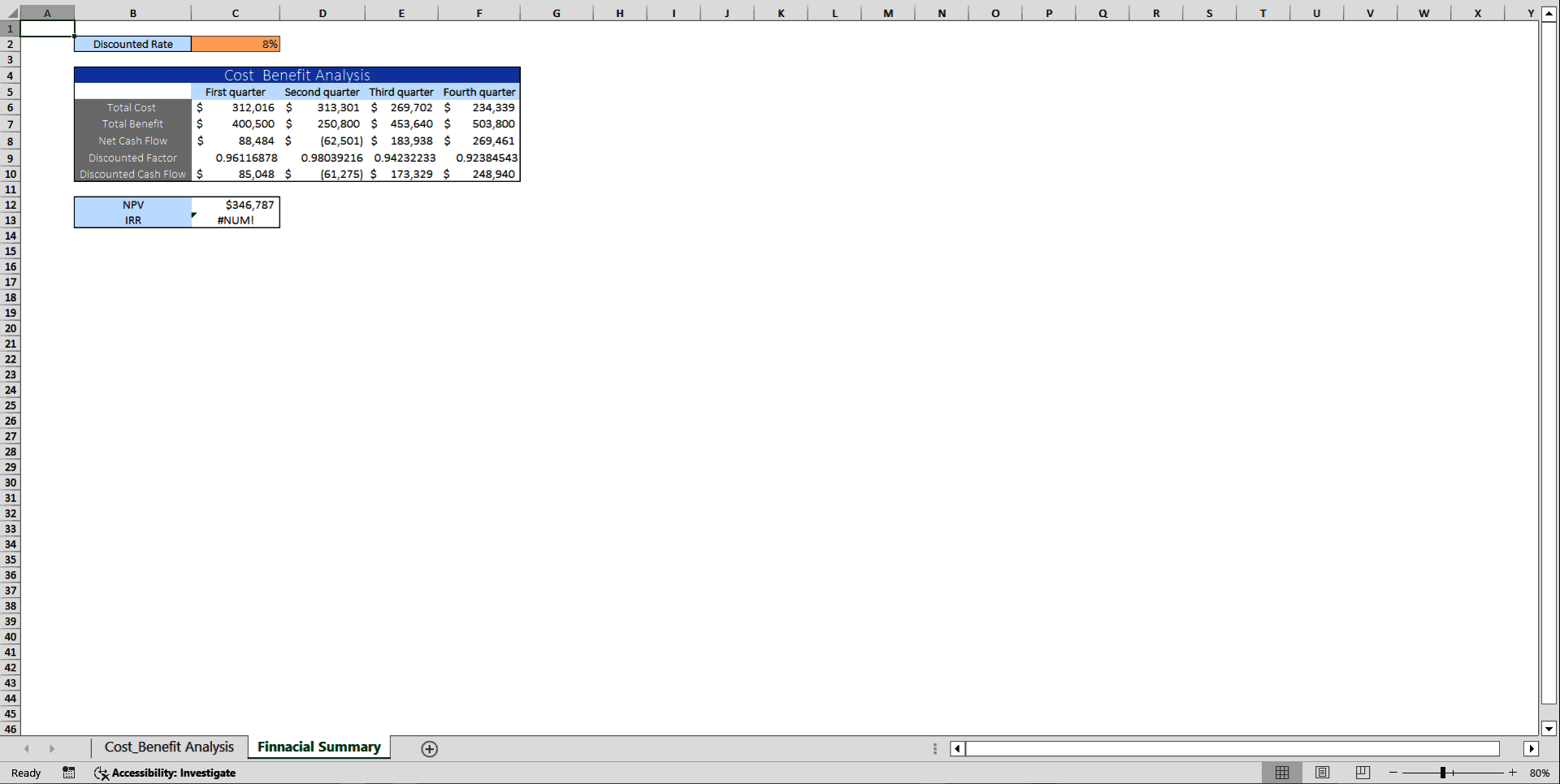
Task: Select the Finnacial Summary sheet tab
Action: coord(318,747)
